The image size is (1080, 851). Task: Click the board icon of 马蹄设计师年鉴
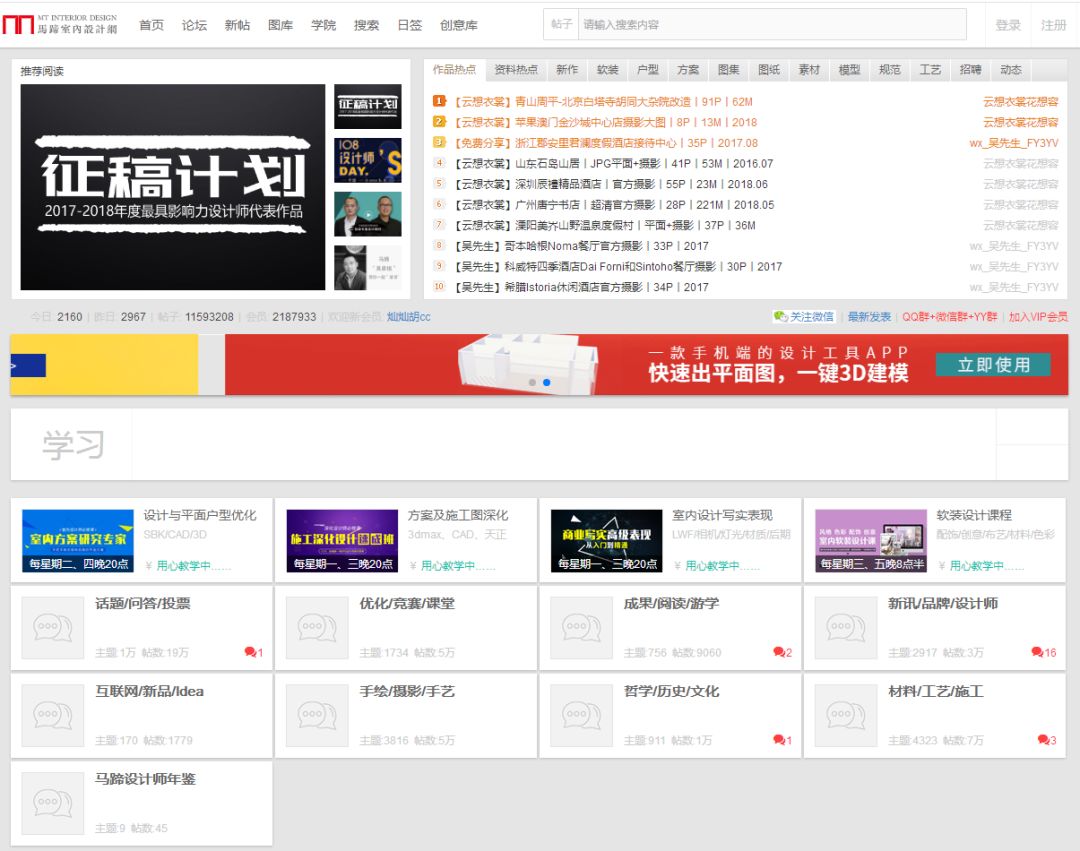click(x=51, y=804)
